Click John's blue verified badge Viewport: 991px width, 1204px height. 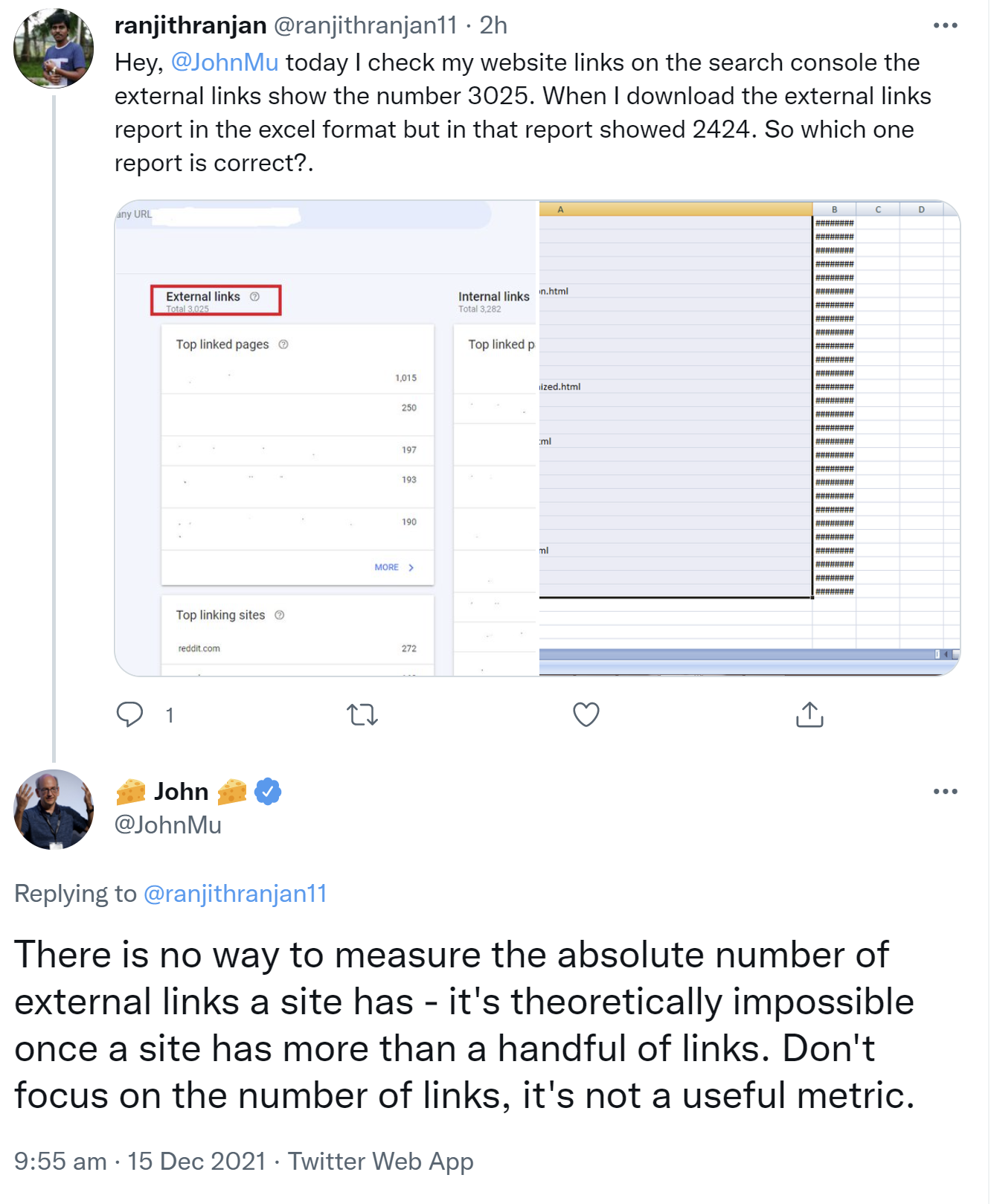[x=268, y=792]
